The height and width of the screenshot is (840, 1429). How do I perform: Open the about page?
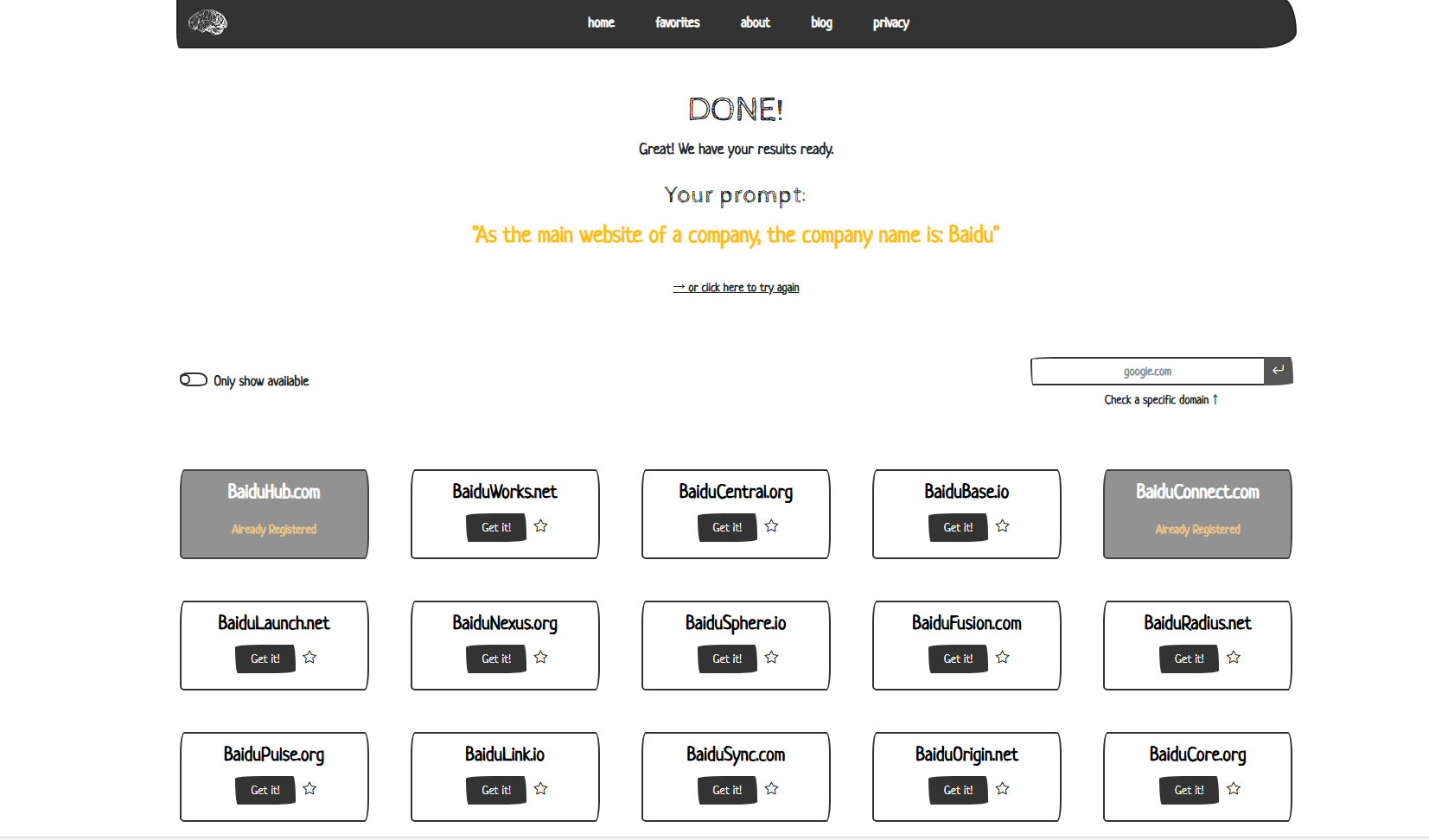[755, 22]
